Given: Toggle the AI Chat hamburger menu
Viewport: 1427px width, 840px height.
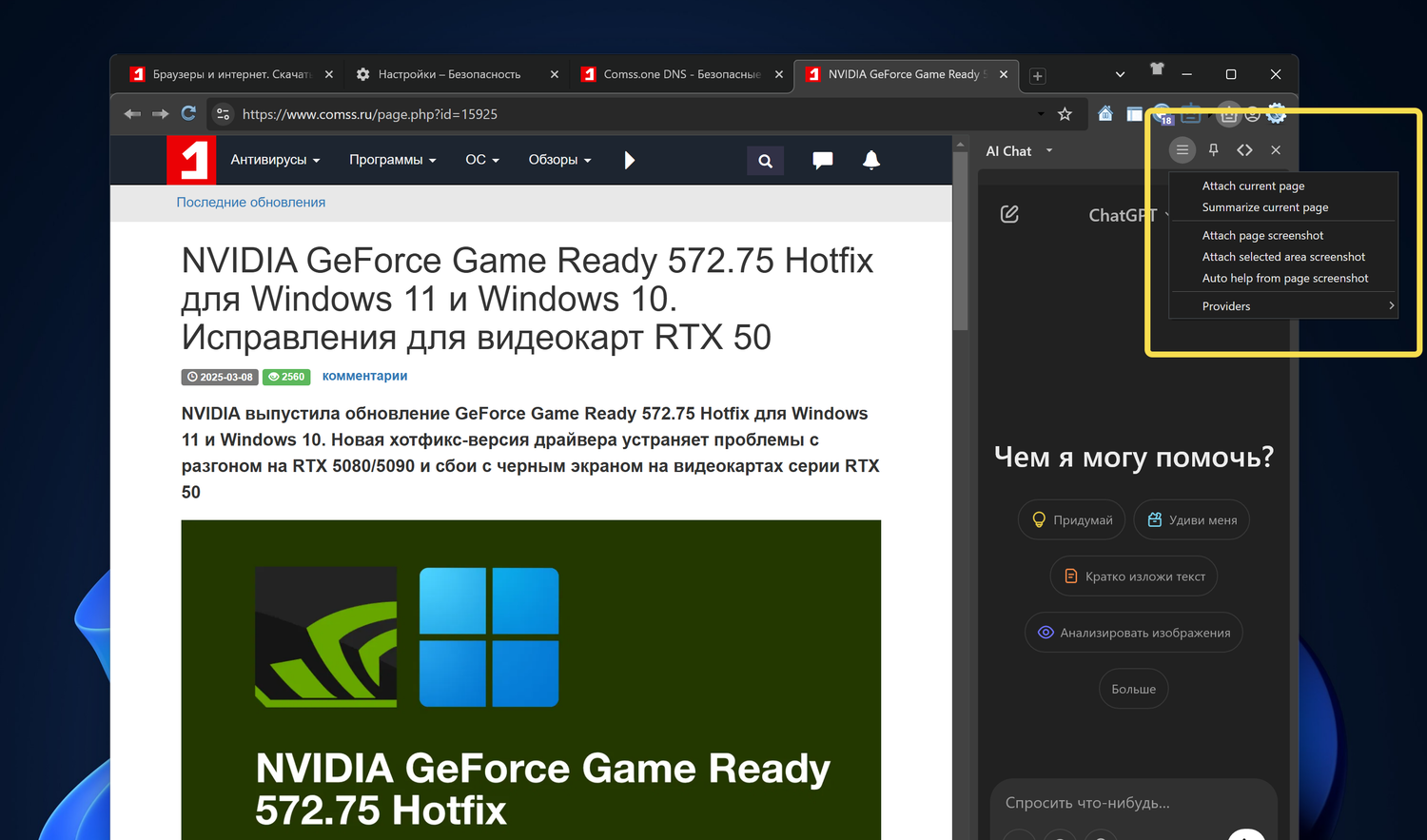Looking at the screenshot, I should pos(1182,150).
